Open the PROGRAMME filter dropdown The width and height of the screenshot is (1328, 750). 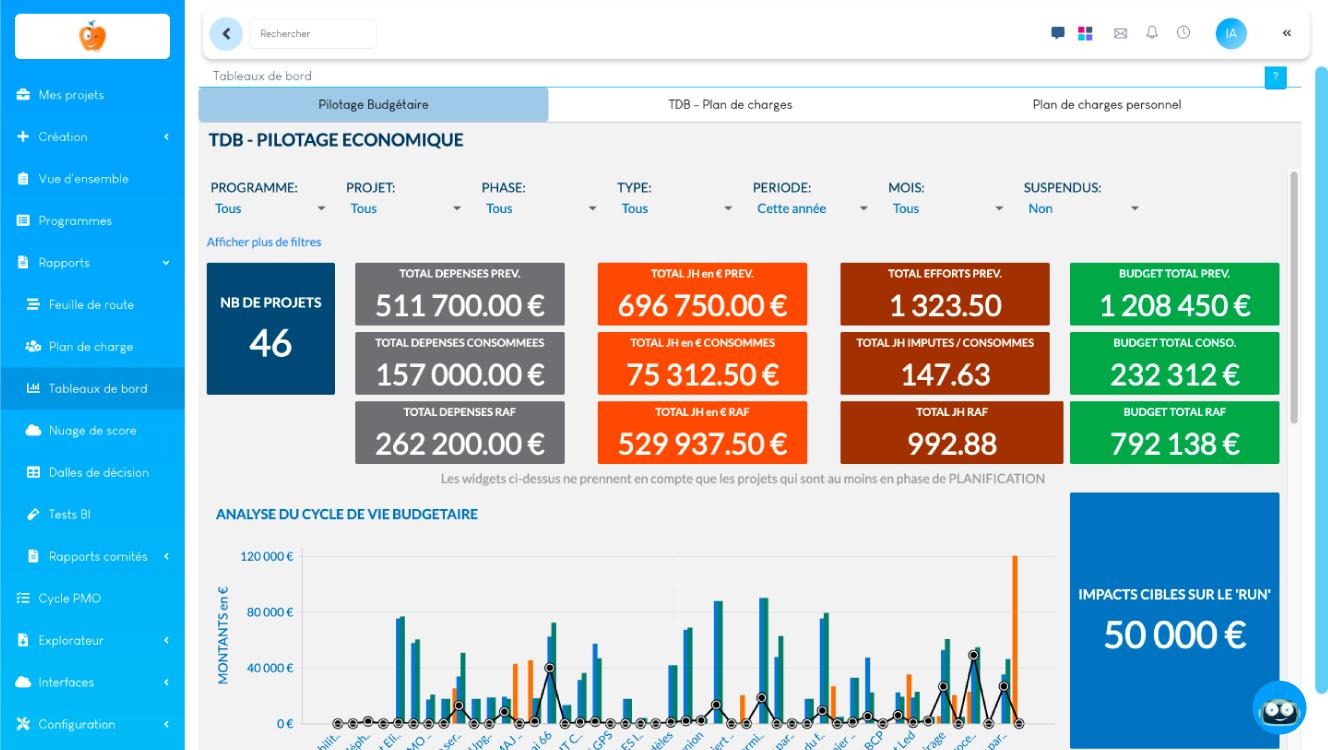(x=270, y=209)
